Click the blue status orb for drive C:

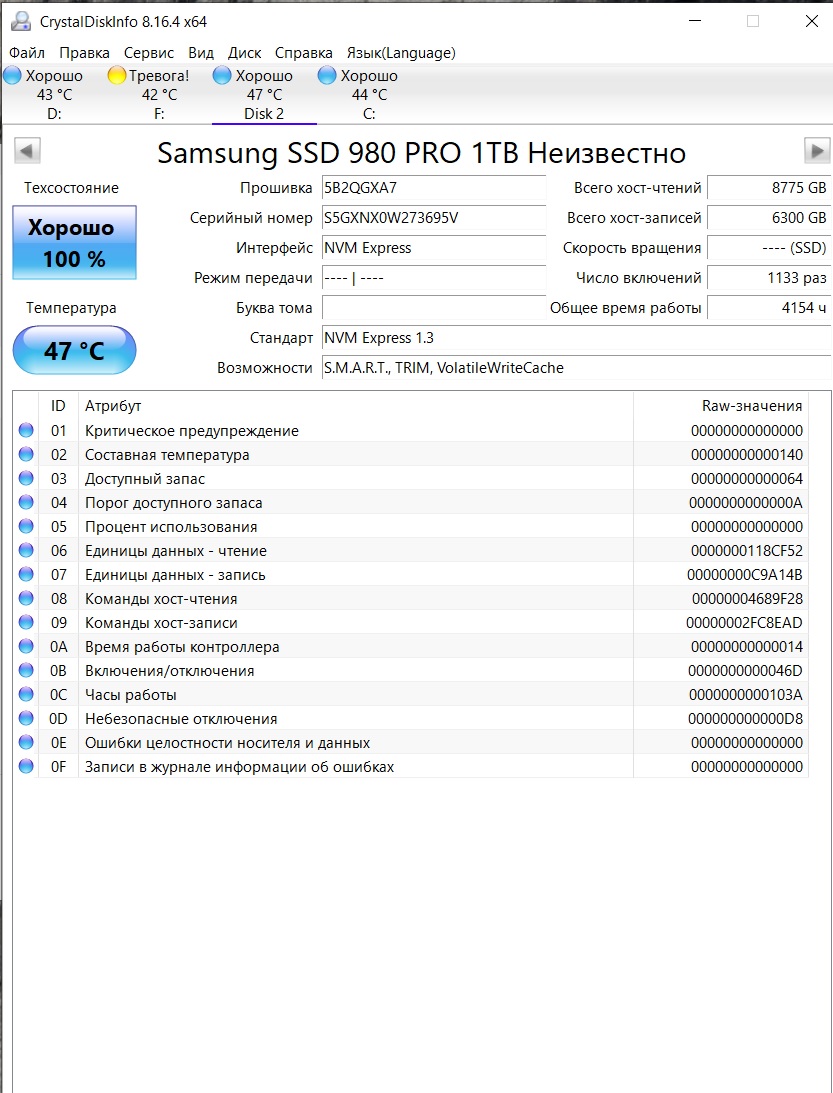pos(327,76)
